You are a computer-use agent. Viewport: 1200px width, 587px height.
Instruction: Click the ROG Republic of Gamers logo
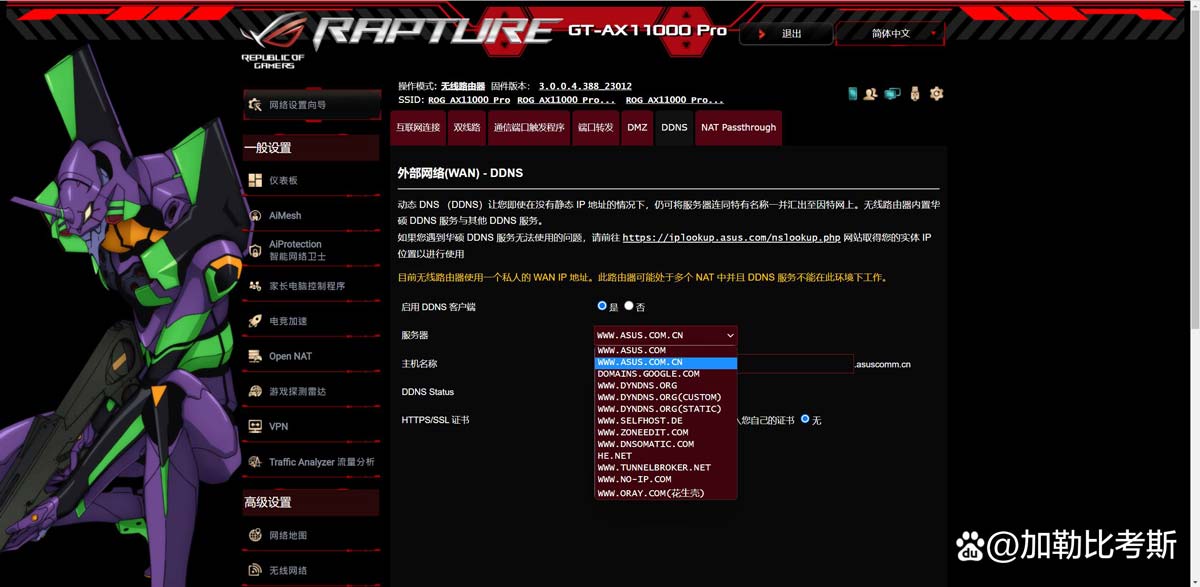pos(273,41)
